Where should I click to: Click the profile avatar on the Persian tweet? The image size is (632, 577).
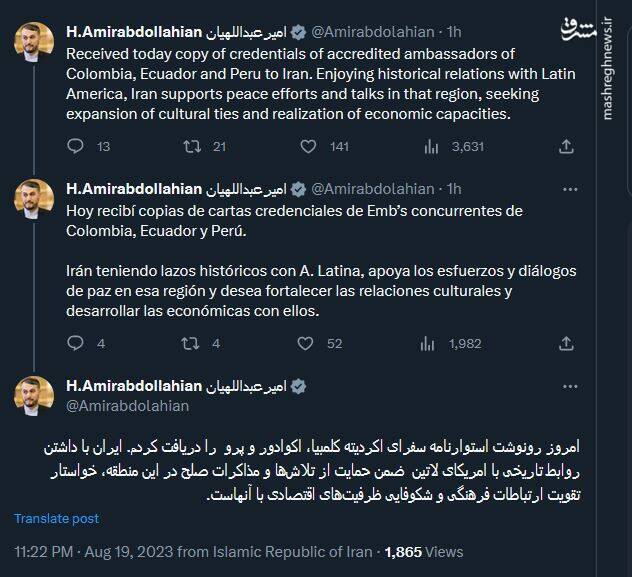(x=34, y=396)
